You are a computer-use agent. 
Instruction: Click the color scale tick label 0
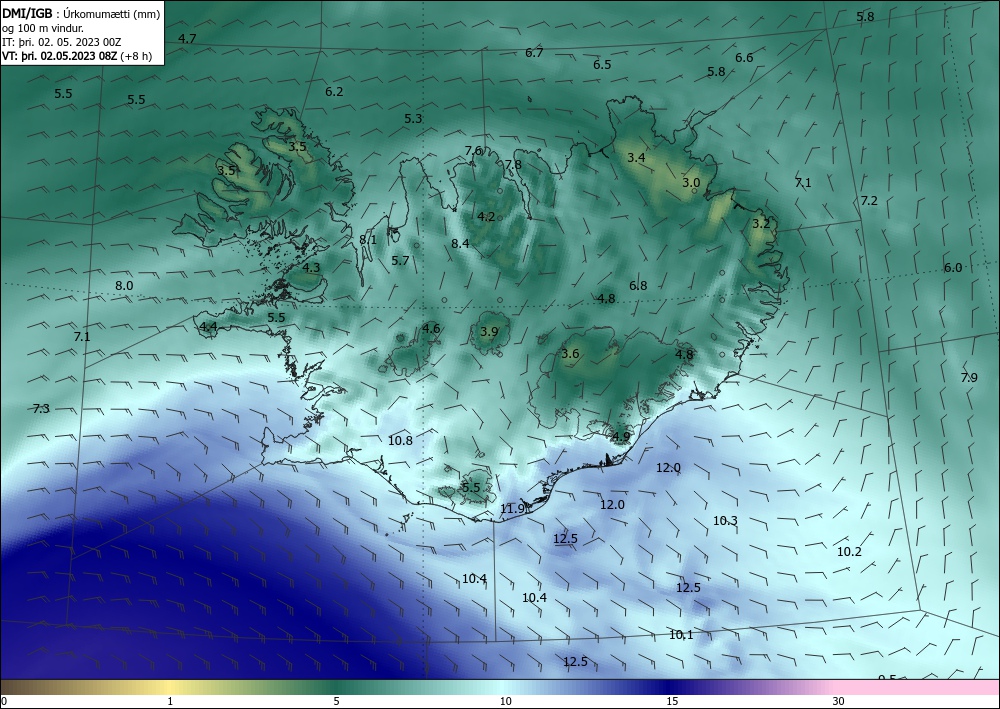[x=4, y=701]
